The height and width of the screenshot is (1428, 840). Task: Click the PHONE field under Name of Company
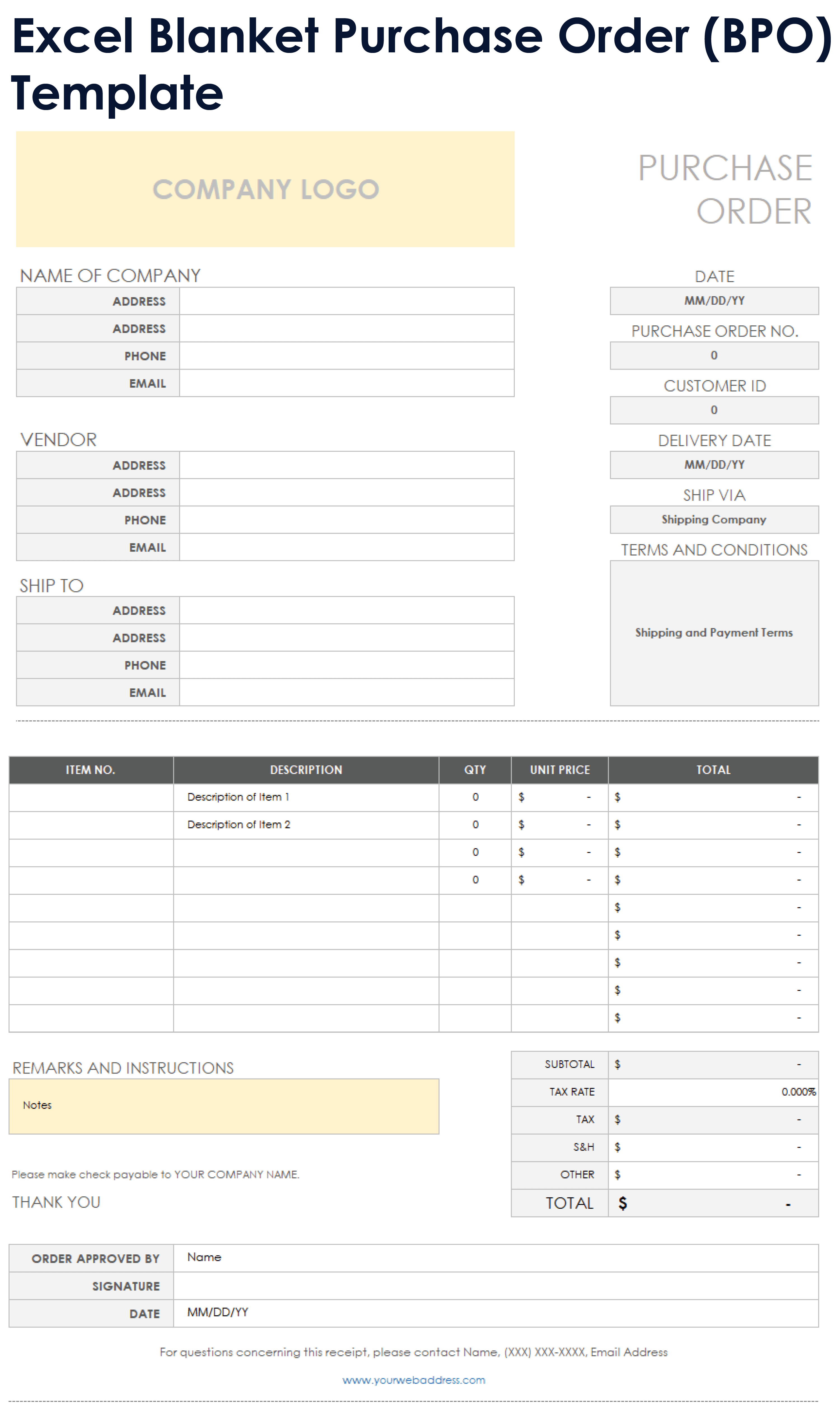click(347, 356)
